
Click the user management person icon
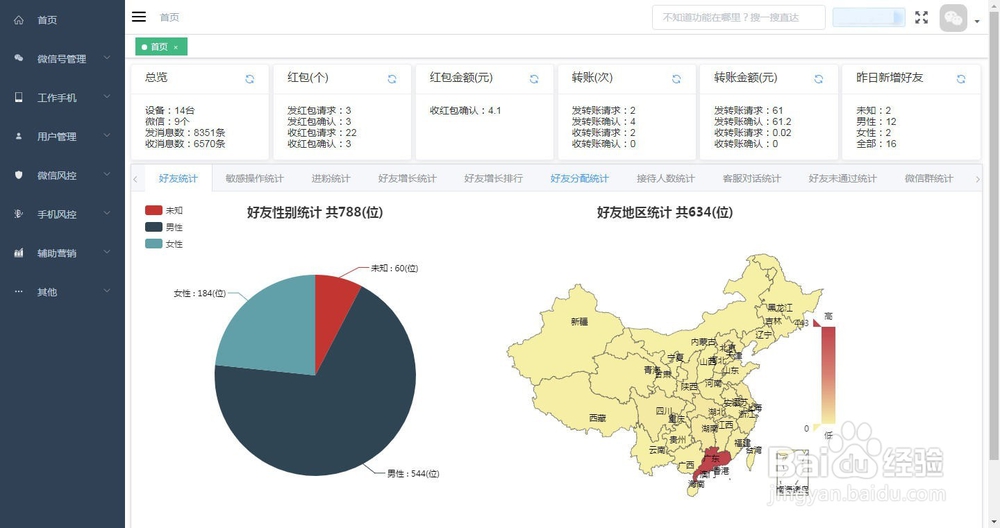point(18,136)
